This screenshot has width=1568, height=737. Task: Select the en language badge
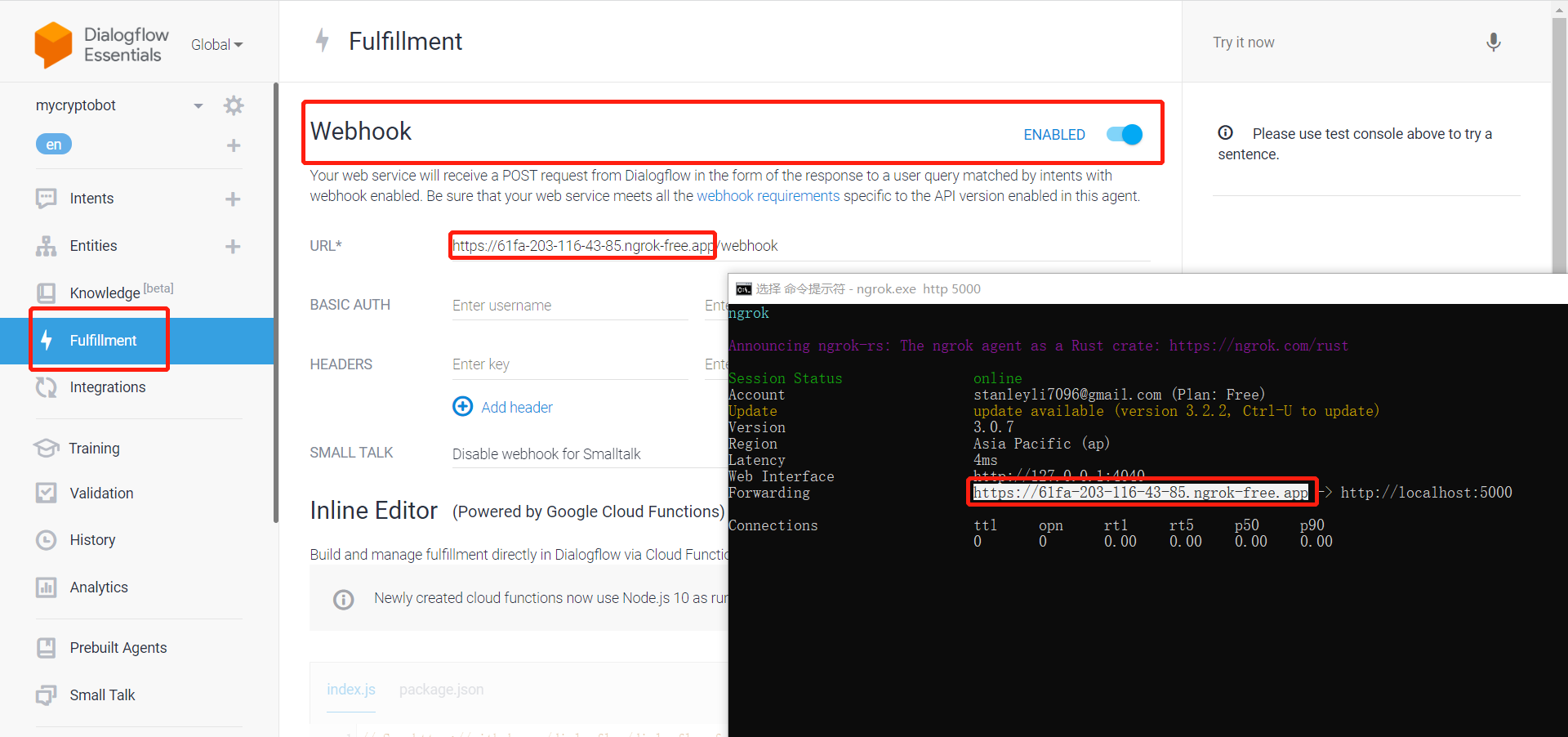click(54, 145)
